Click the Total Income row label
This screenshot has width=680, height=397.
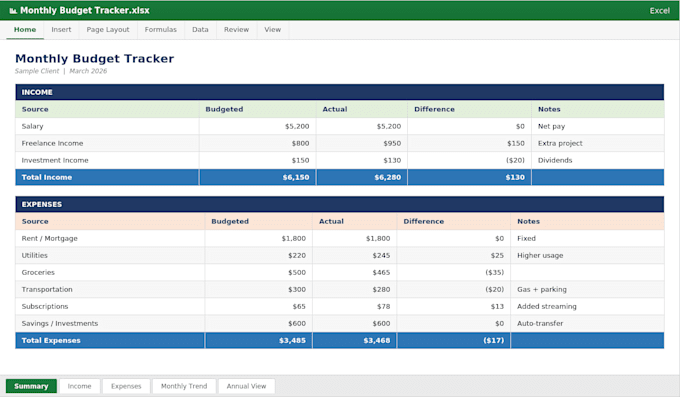coord(47,177)
